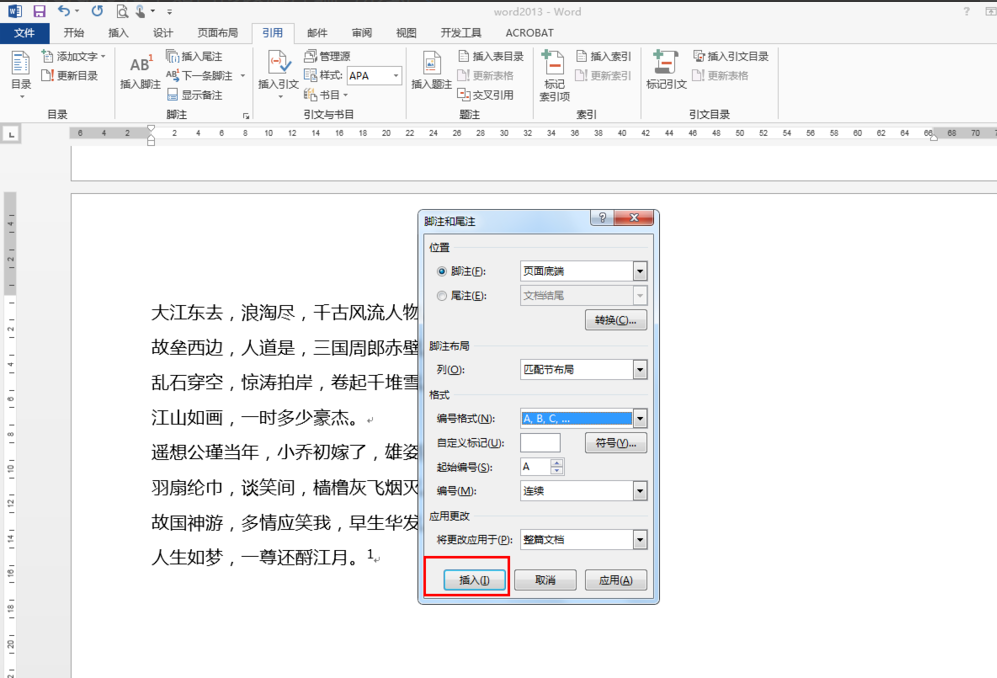997x678 pixels.
Task: Click the Word Help question mark icon
Action: (x=966, y=11)
